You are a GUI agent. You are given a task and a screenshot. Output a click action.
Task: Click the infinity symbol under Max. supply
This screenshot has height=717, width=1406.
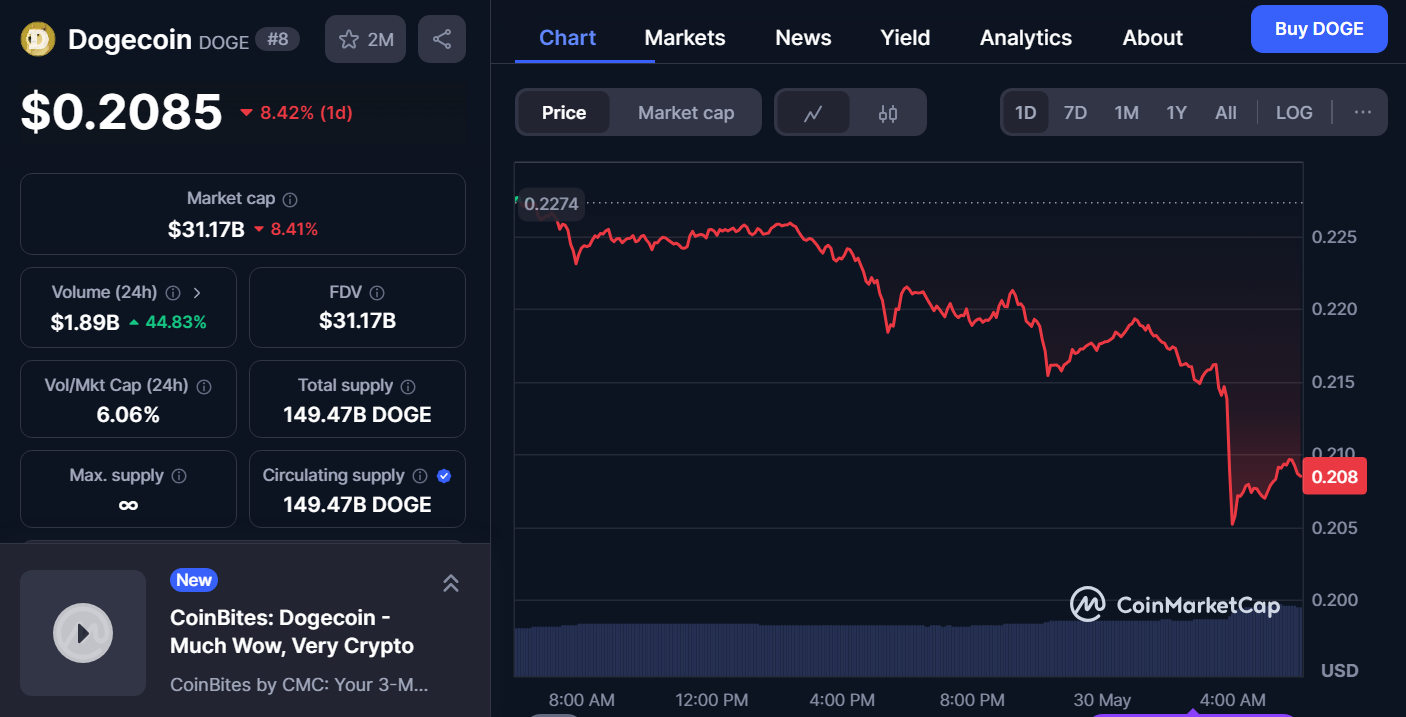tap(128, 505)
